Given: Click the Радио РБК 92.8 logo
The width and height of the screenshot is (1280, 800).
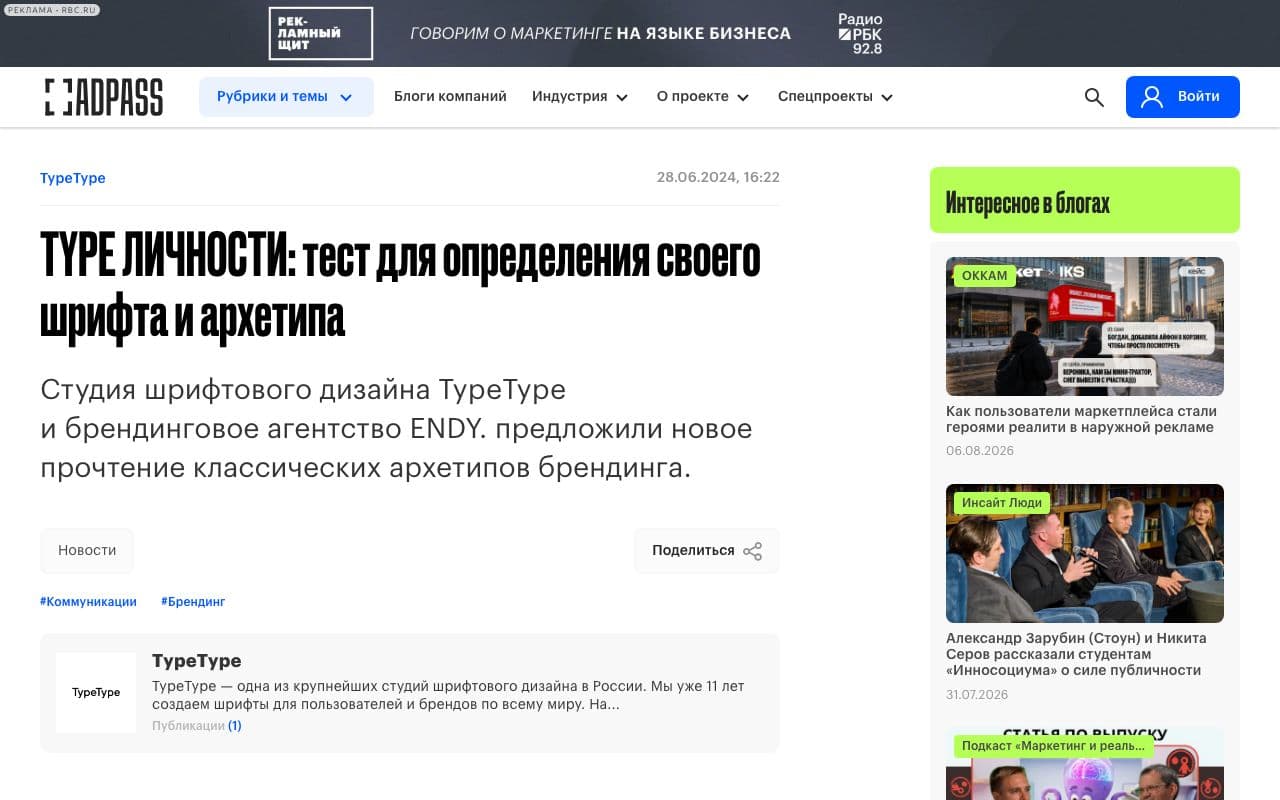Looking at the screenshot, I should (860, 34).
